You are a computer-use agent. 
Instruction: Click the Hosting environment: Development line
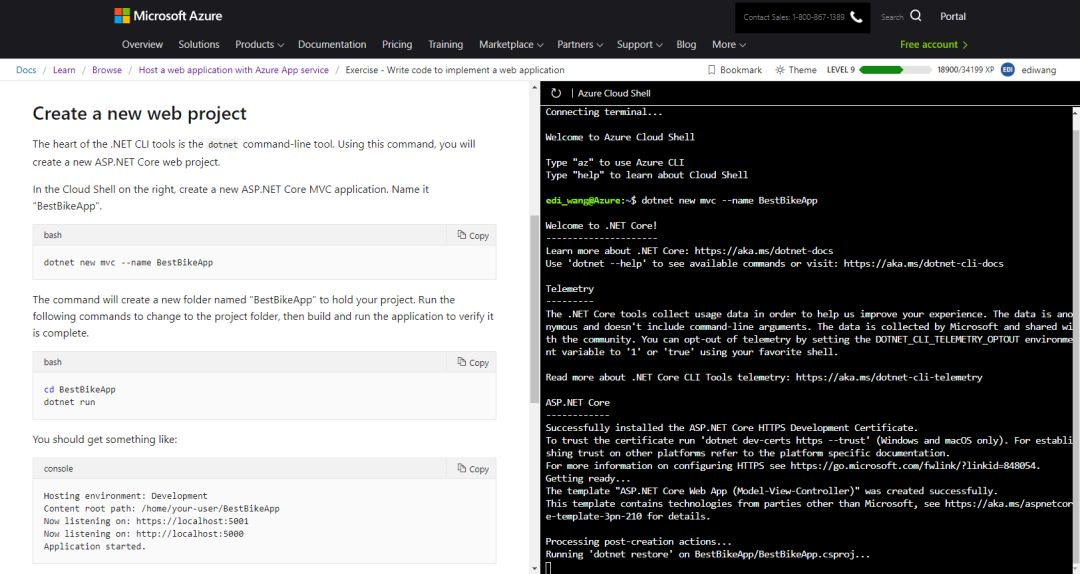pos(125,495)
